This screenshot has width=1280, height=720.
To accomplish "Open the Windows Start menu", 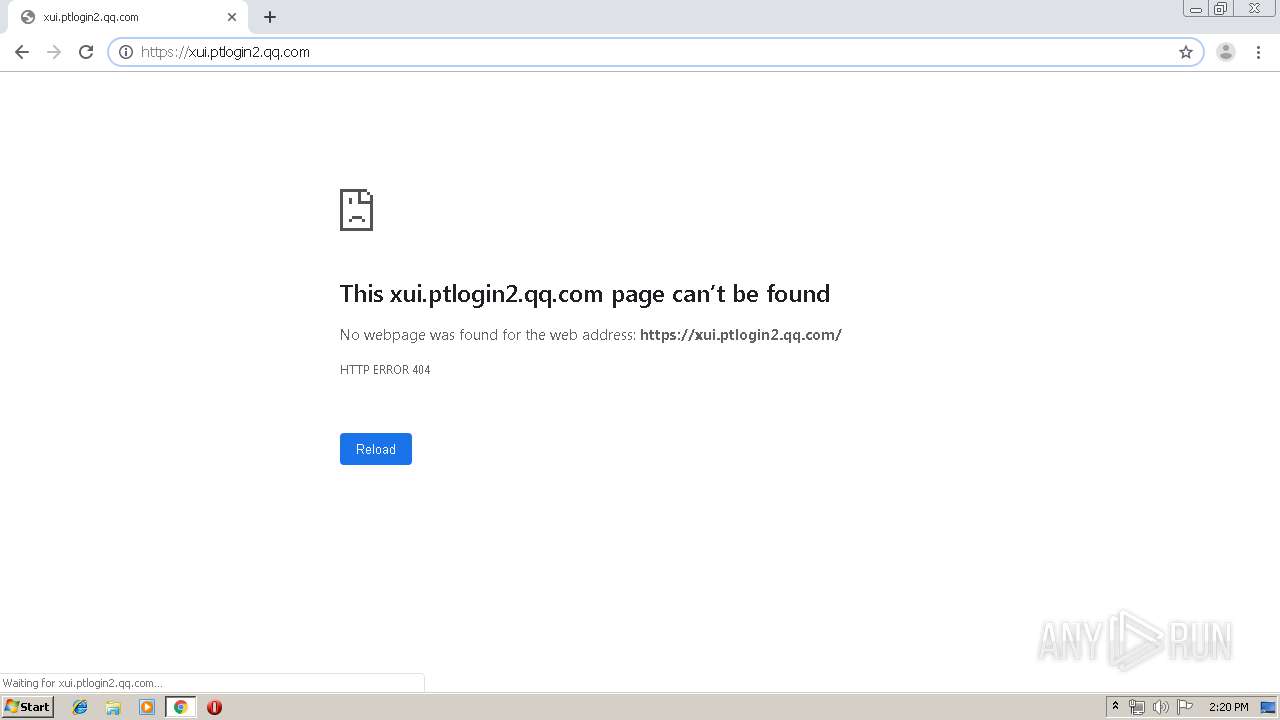I will point(28,707).
